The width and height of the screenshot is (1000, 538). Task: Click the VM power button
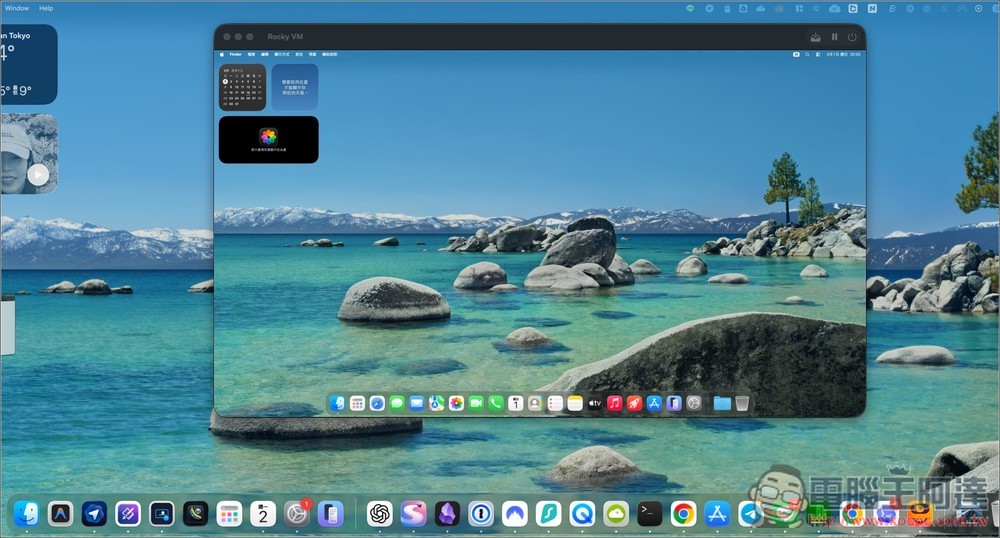[x=852, y=37]
